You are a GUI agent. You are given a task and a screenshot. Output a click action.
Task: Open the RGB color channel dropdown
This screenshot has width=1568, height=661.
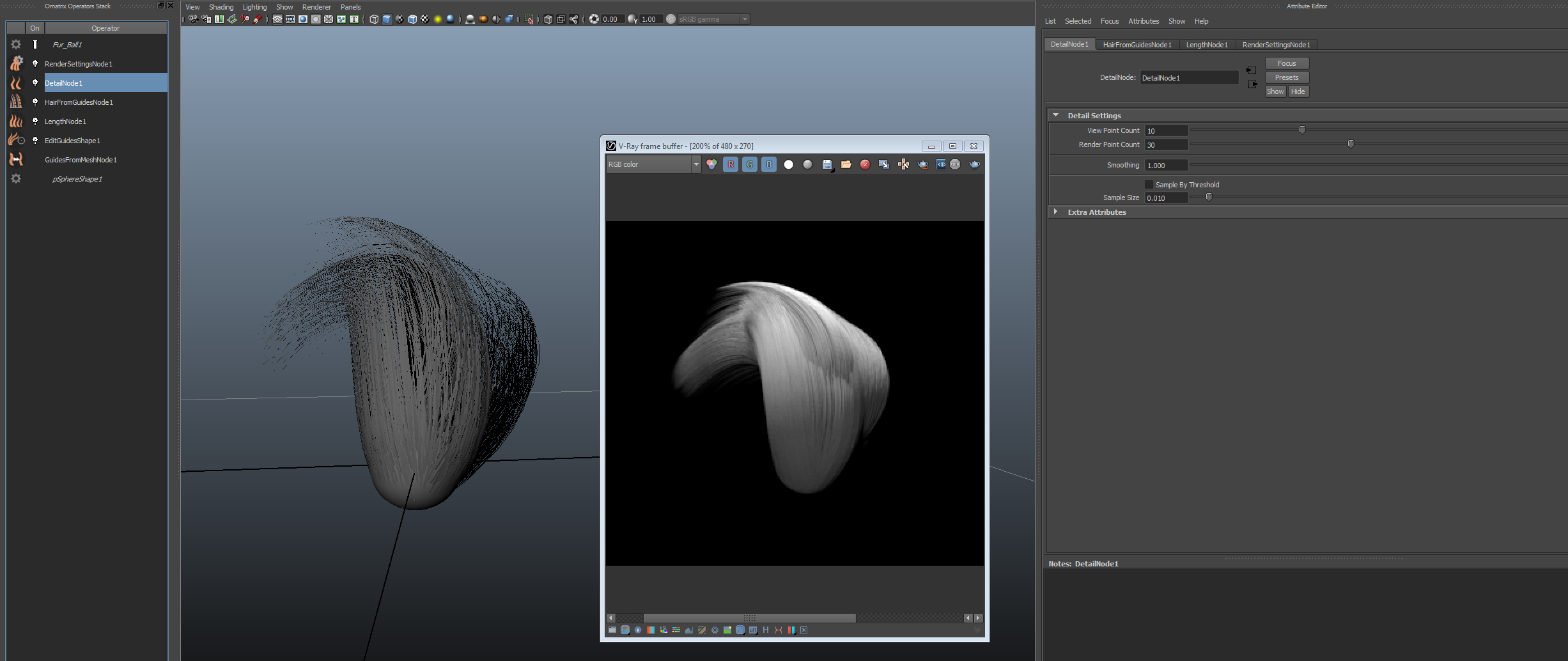(x=653, y=164)
